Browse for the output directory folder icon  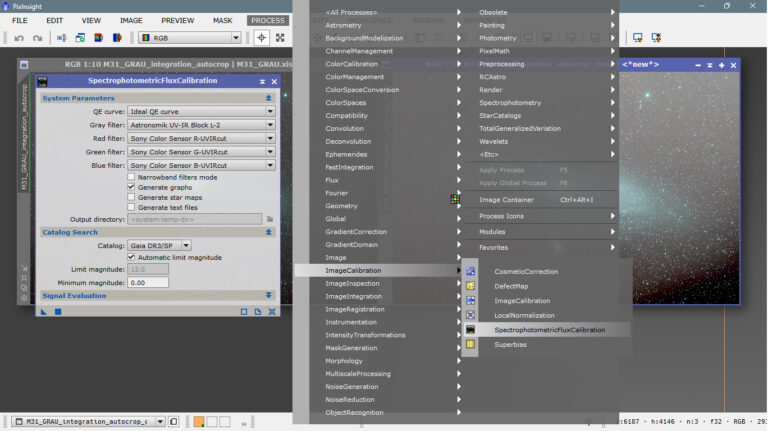270,219
